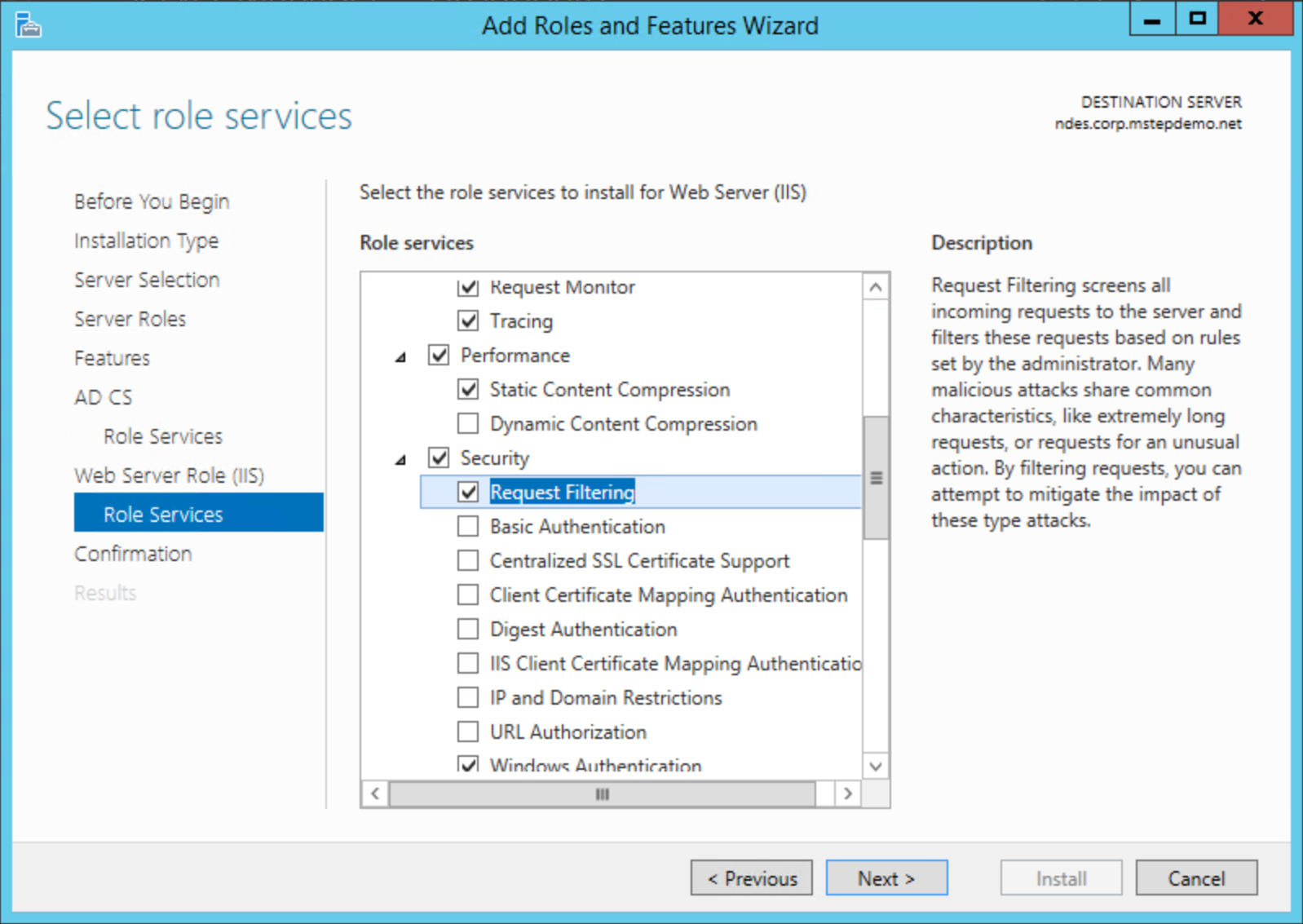Select the Performance label

pos(515,356)
